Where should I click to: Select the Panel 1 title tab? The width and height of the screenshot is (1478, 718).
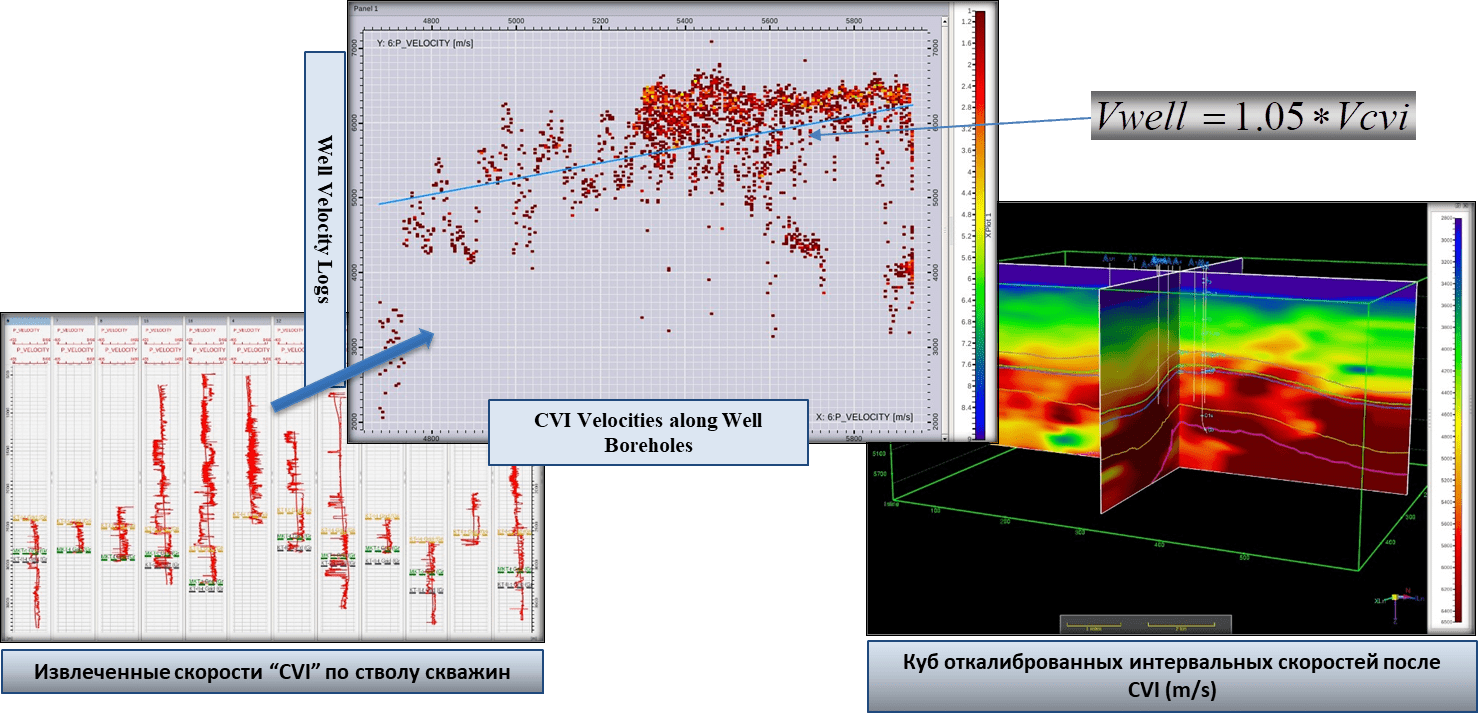(x=368, y=7)
